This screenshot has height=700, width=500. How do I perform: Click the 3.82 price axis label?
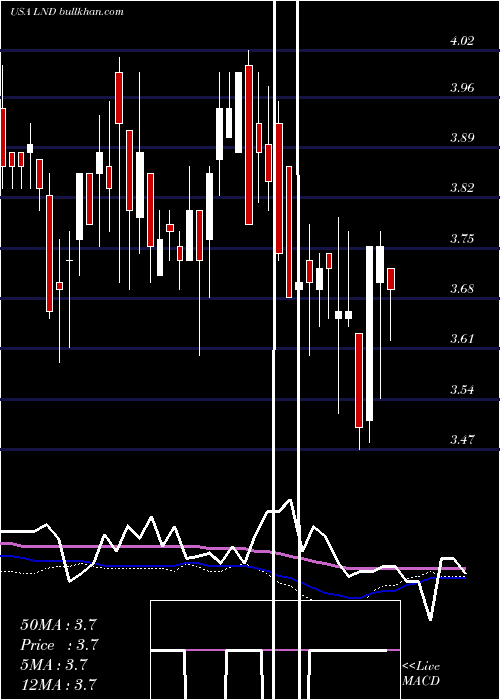pos(462,188)
